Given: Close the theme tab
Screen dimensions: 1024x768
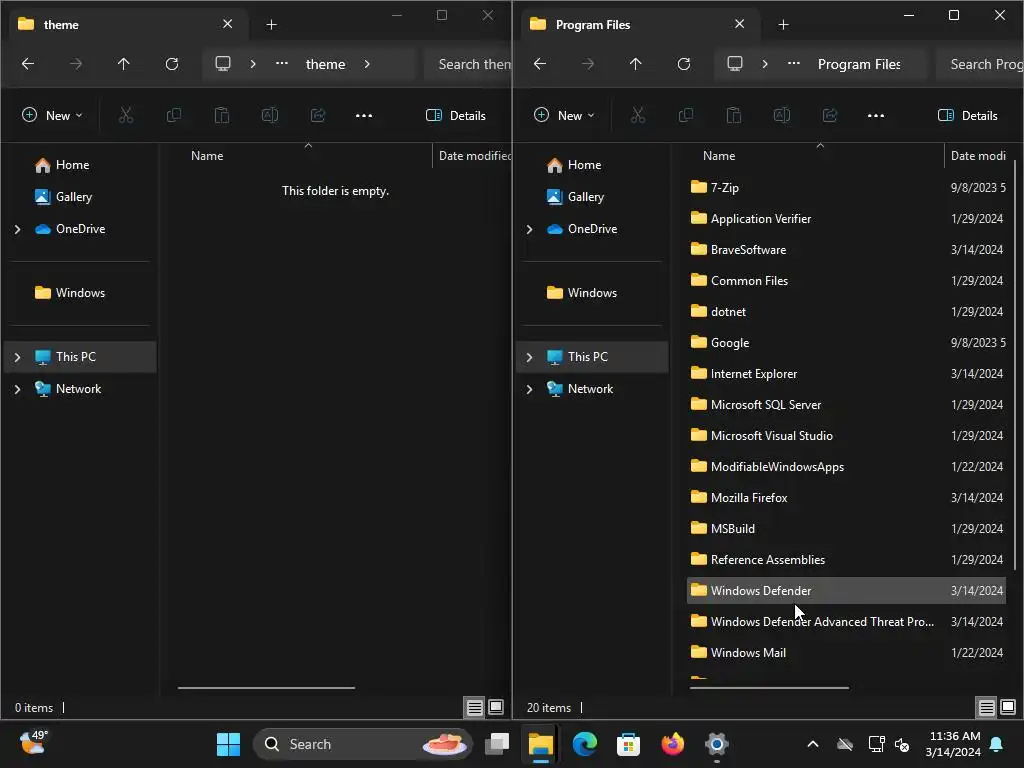Looking at the screenshot, I should [x=227, y=24].
